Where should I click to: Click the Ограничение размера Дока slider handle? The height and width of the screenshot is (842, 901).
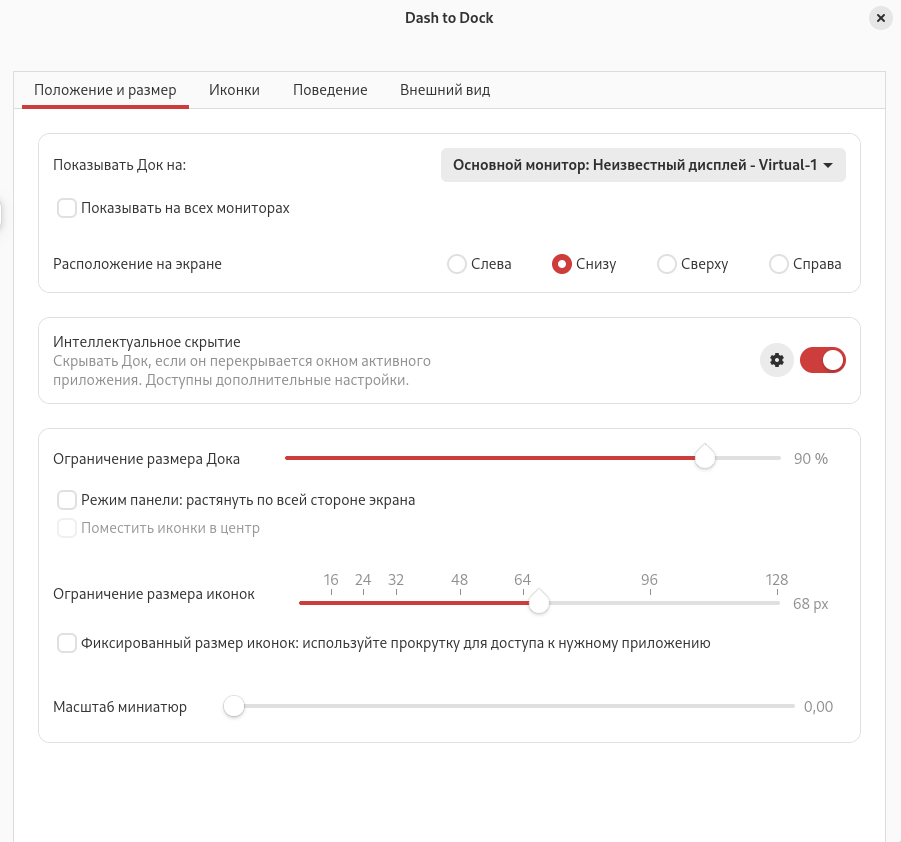705,458
